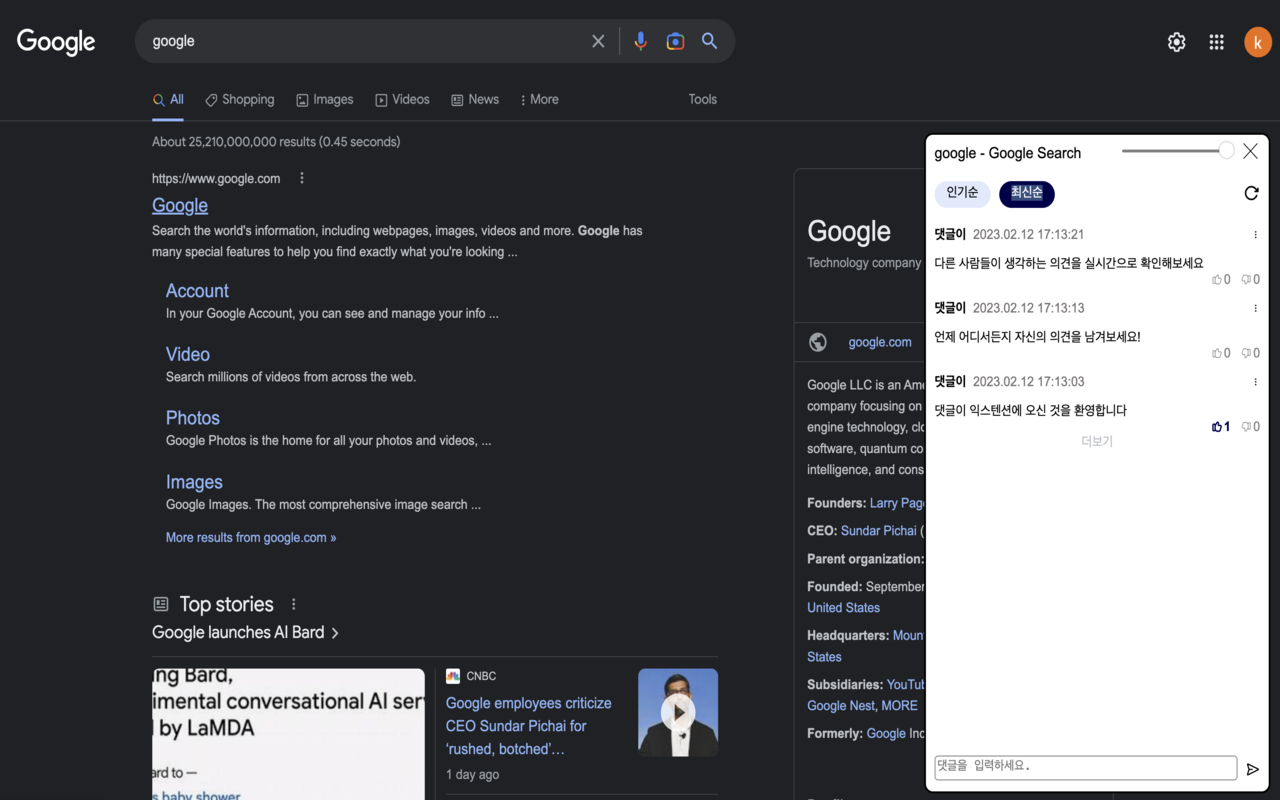Open the account avatar labeled k
The image size is (1280, 800).
coord(1258,42)
